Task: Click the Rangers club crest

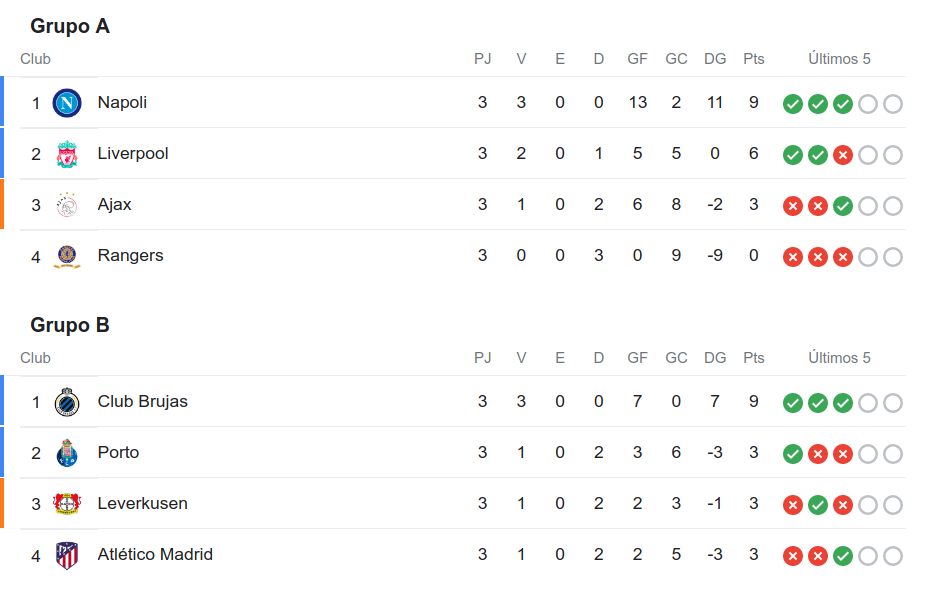Action: [67, 256]
